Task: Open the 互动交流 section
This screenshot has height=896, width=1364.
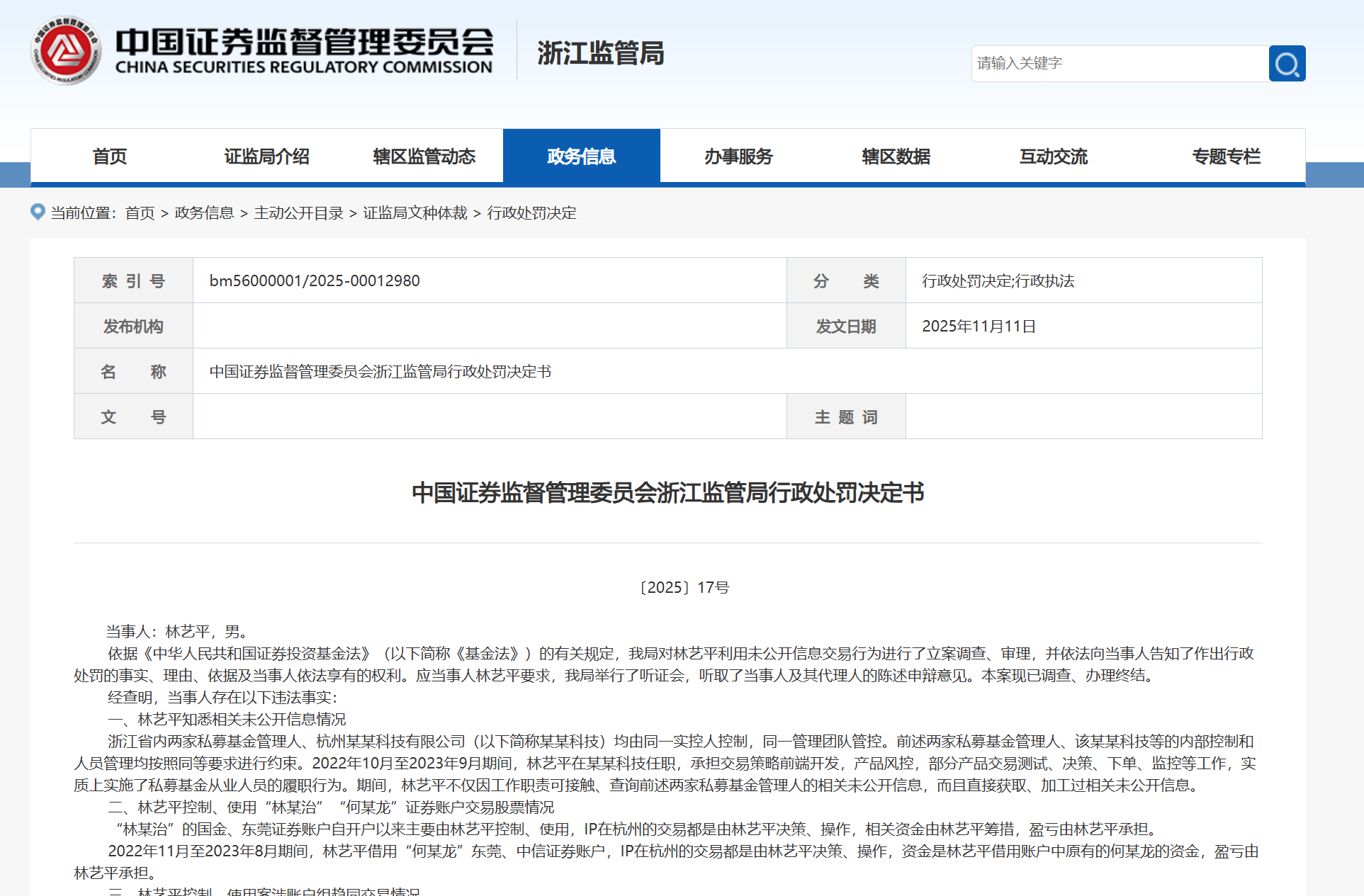Action: 1053,156
